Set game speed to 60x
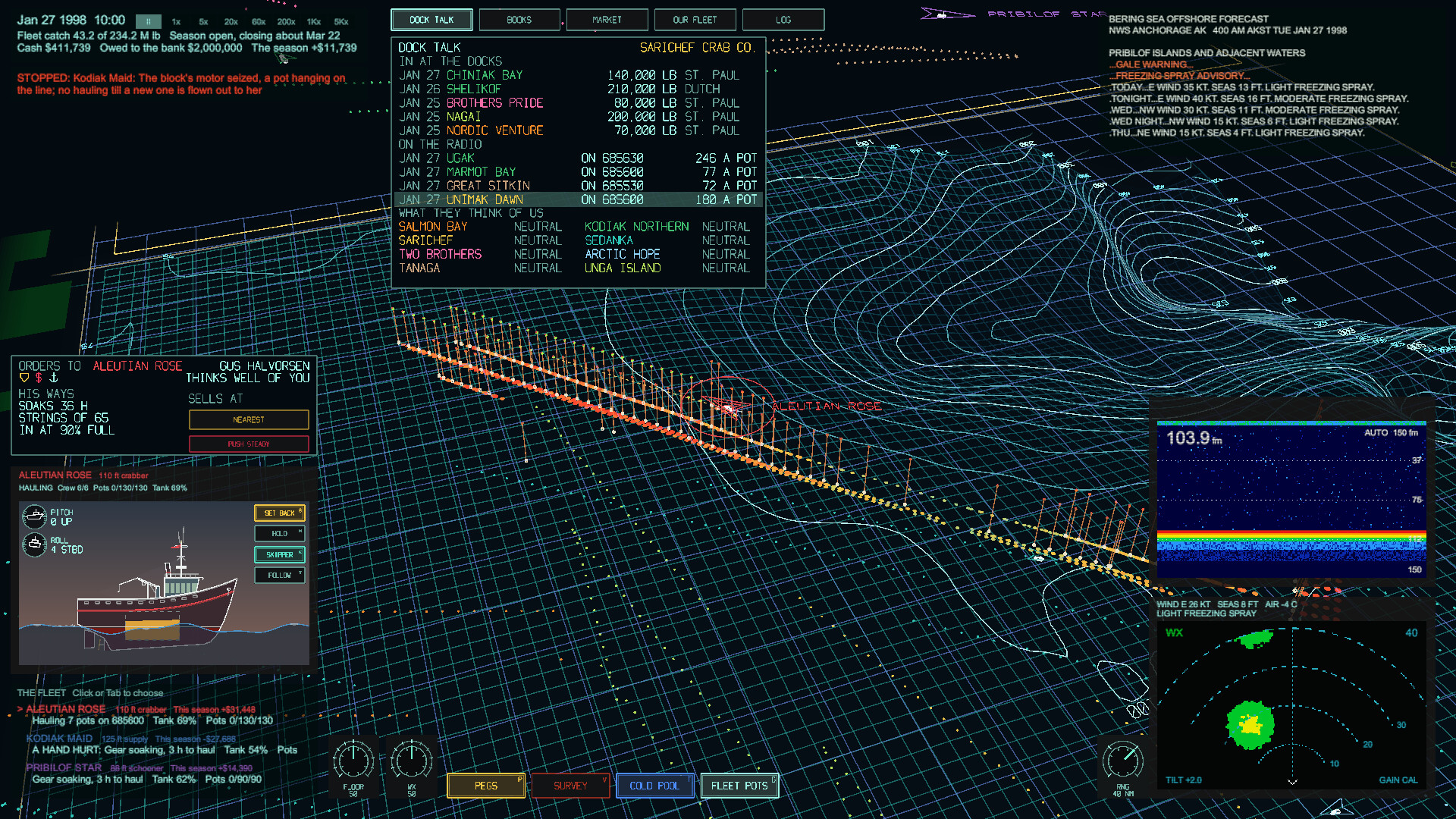Screen dimensions: 1456x819 pos(259,22)
